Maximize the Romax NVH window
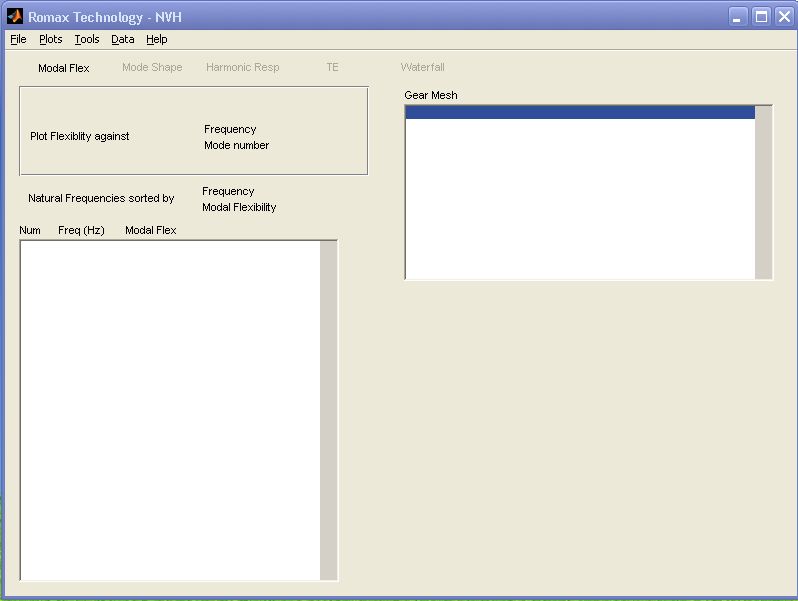Image resolution: width=798 pixels, height=601 pixels. point(761,17)
